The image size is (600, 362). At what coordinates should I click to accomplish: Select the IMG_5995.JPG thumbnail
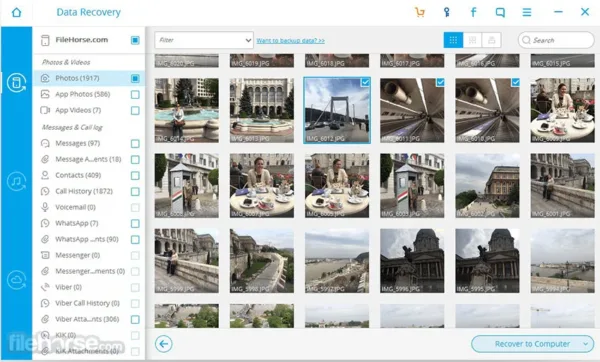pyautogui.click(x=488, y=261)
